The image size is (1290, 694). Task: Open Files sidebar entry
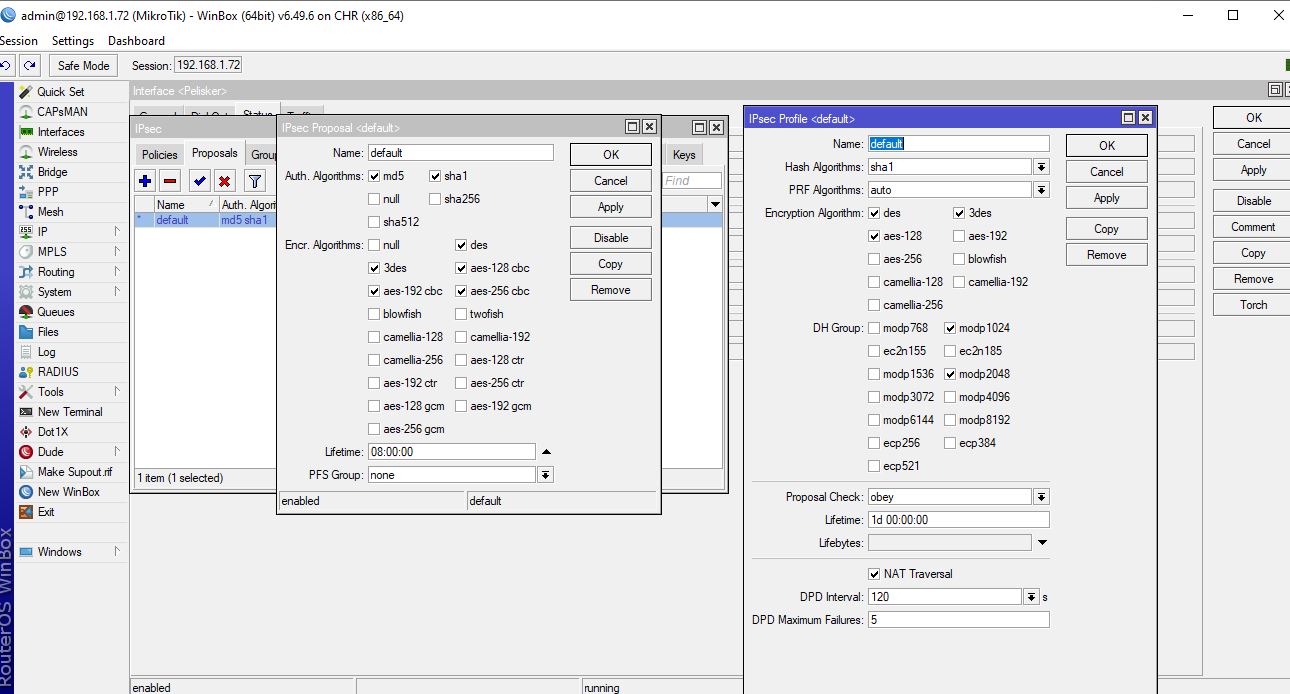pyautogui.click(x=48, y=332)
